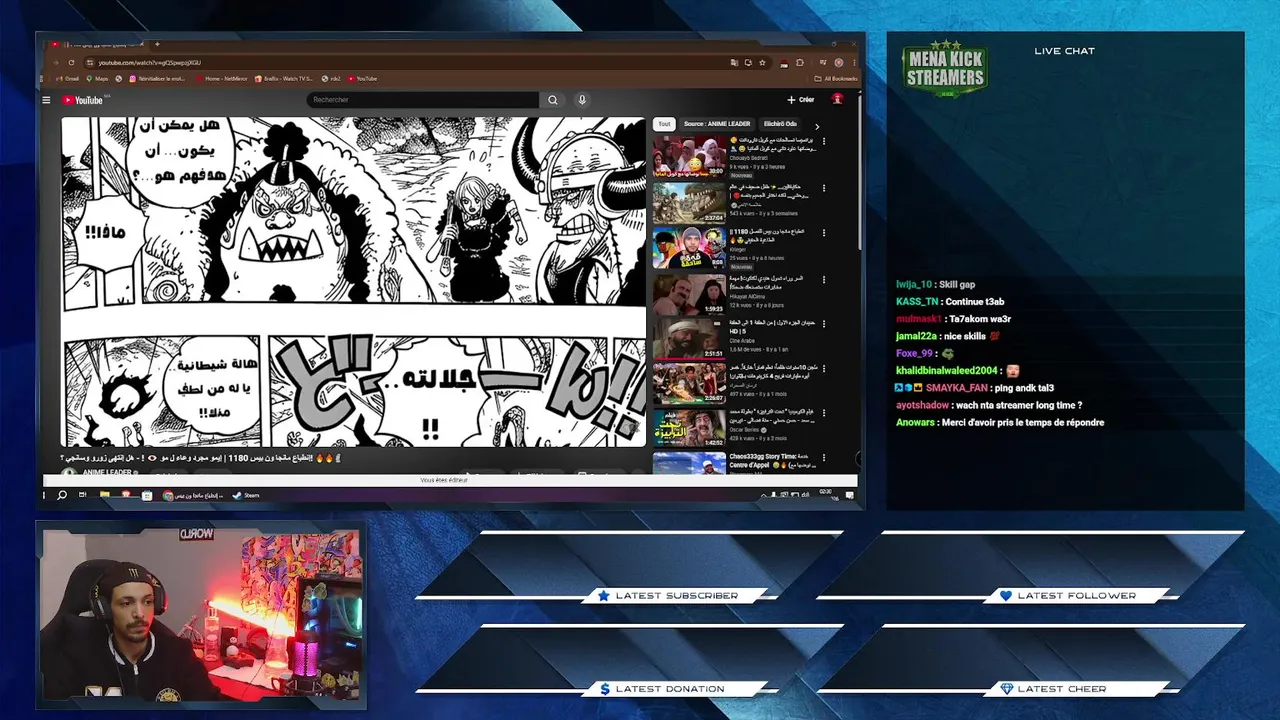
Task: Open the Chrome extensions puzzle icon
Action: point(799,62)
